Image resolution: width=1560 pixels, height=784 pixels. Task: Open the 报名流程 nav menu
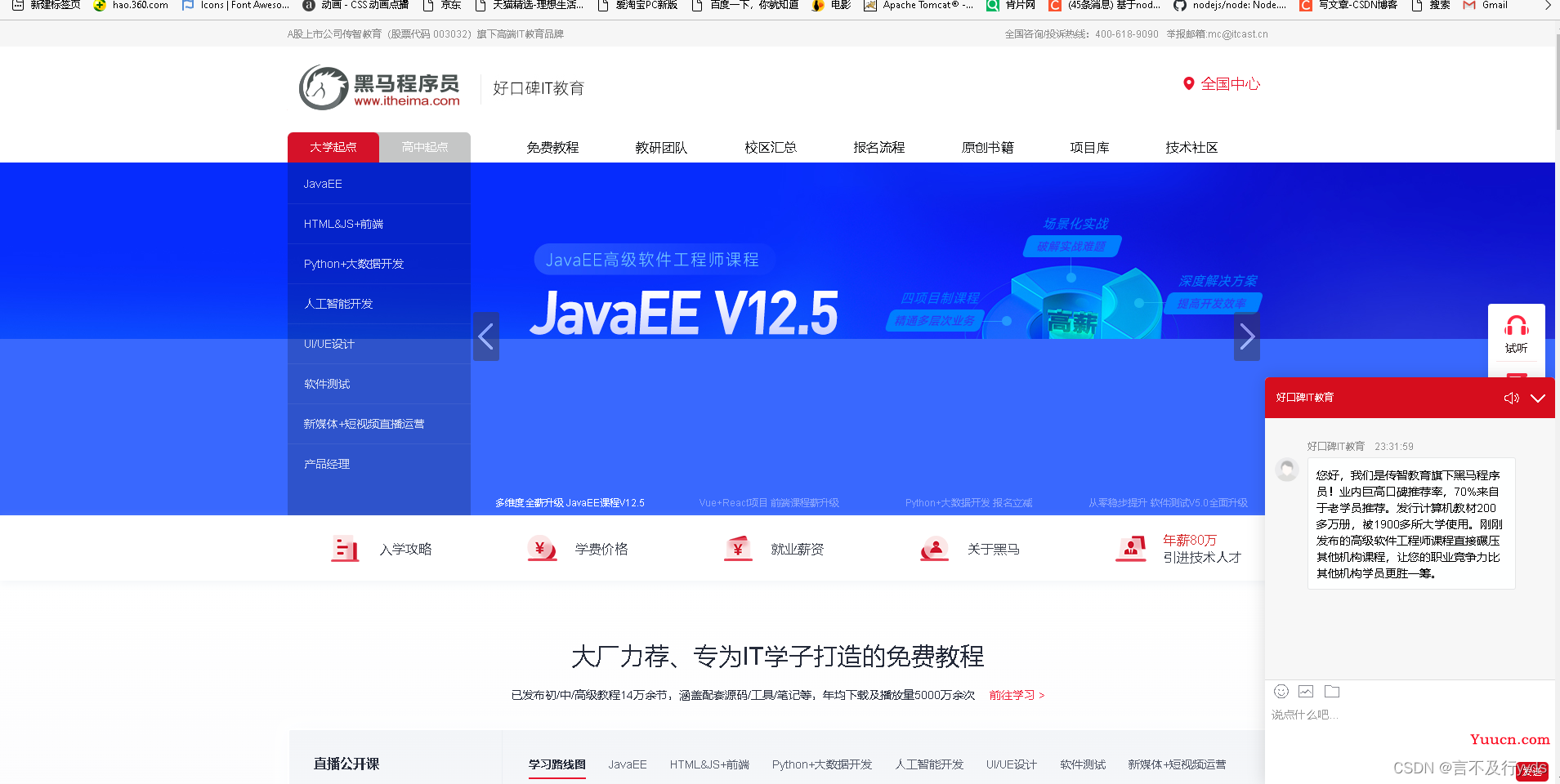[x=879, y=148]
